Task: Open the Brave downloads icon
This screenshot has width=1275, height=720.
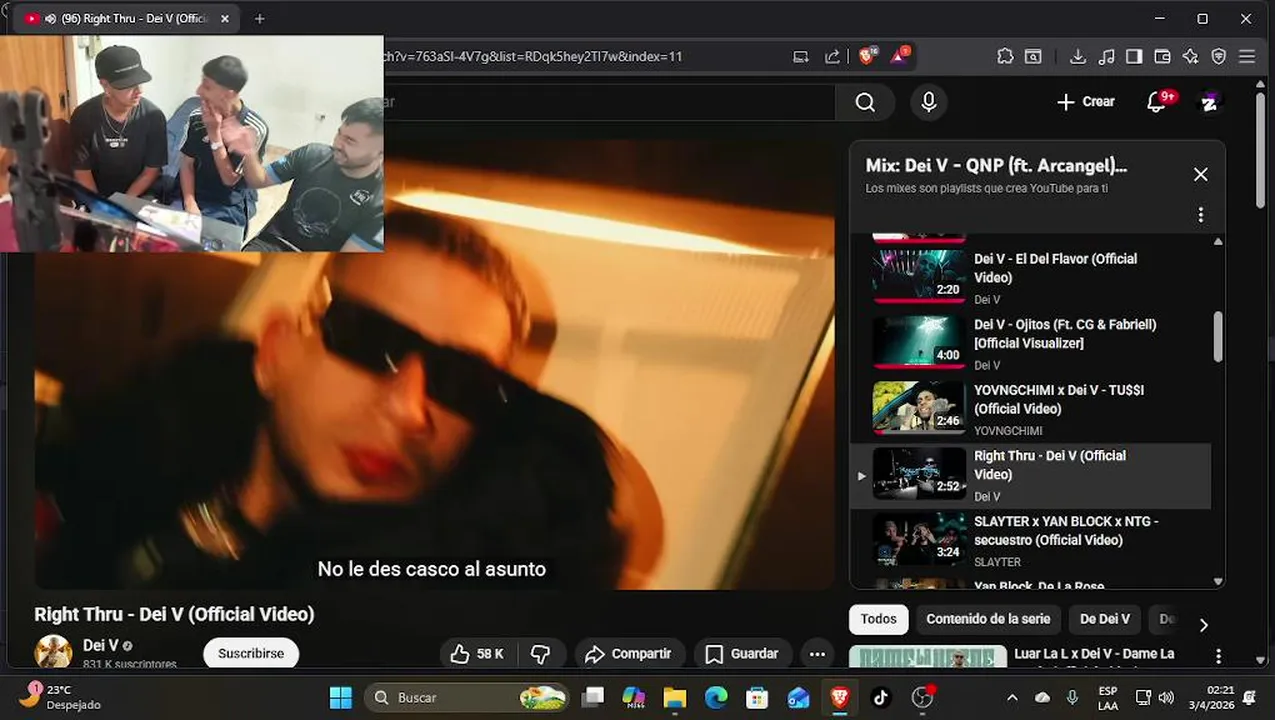Action: point(1077,57)
